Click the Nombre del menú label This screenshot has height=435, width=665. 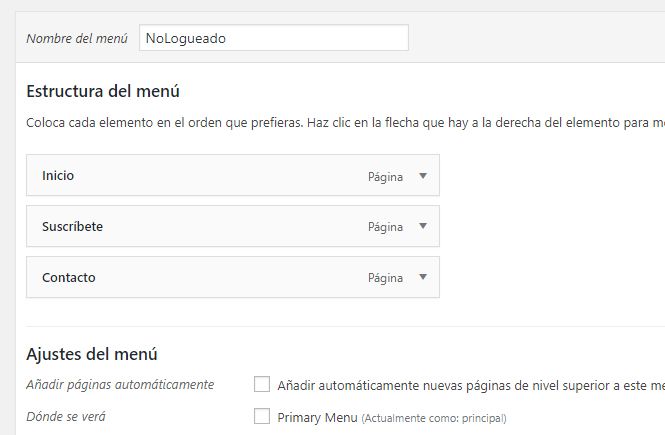tap(77, 38)
